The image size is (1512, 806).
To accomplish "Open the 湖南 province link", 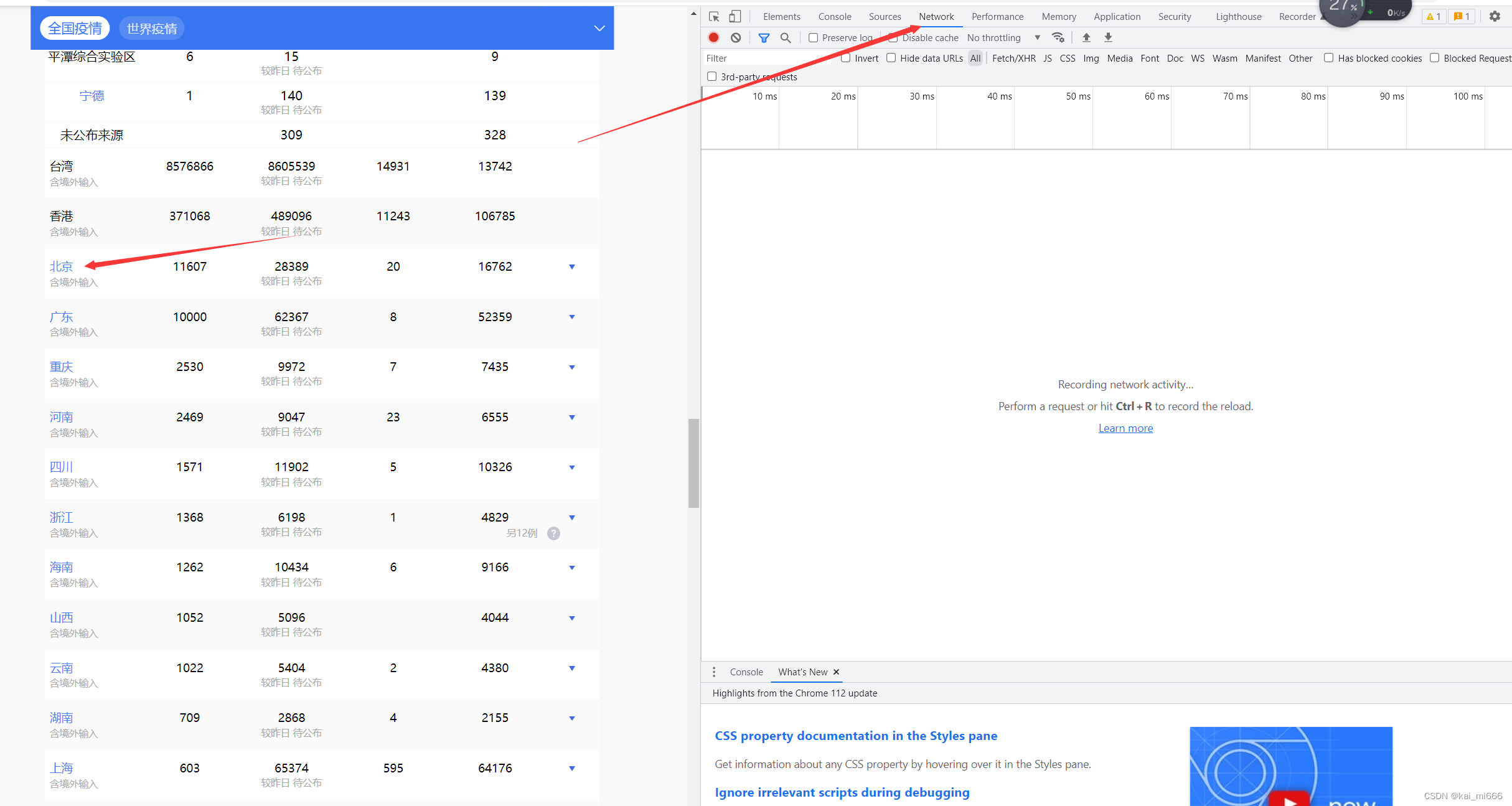I will click(x=61, y=718).
